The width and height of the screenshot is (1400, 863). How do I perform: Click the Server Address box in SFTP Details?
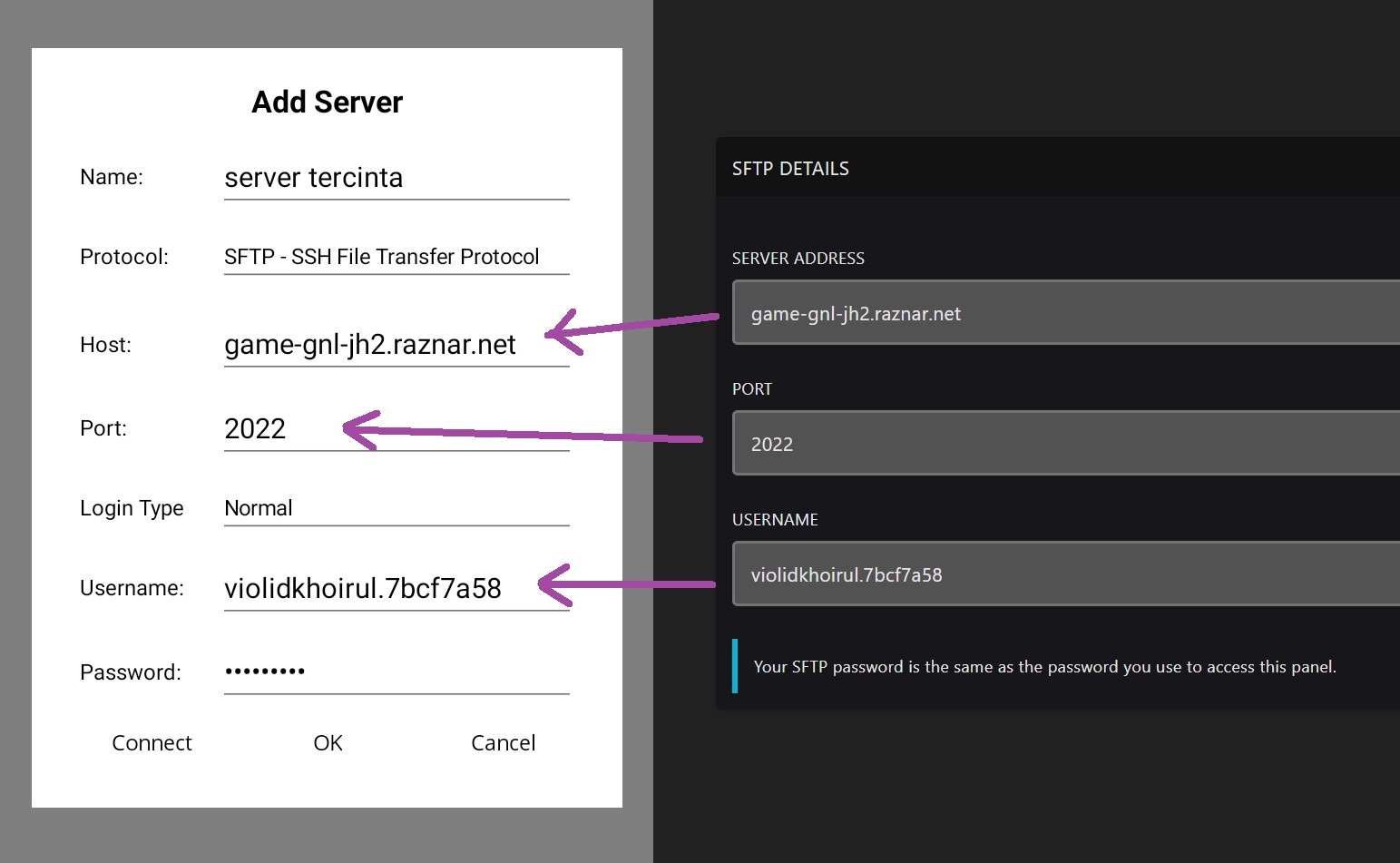tap(1065, 313)
